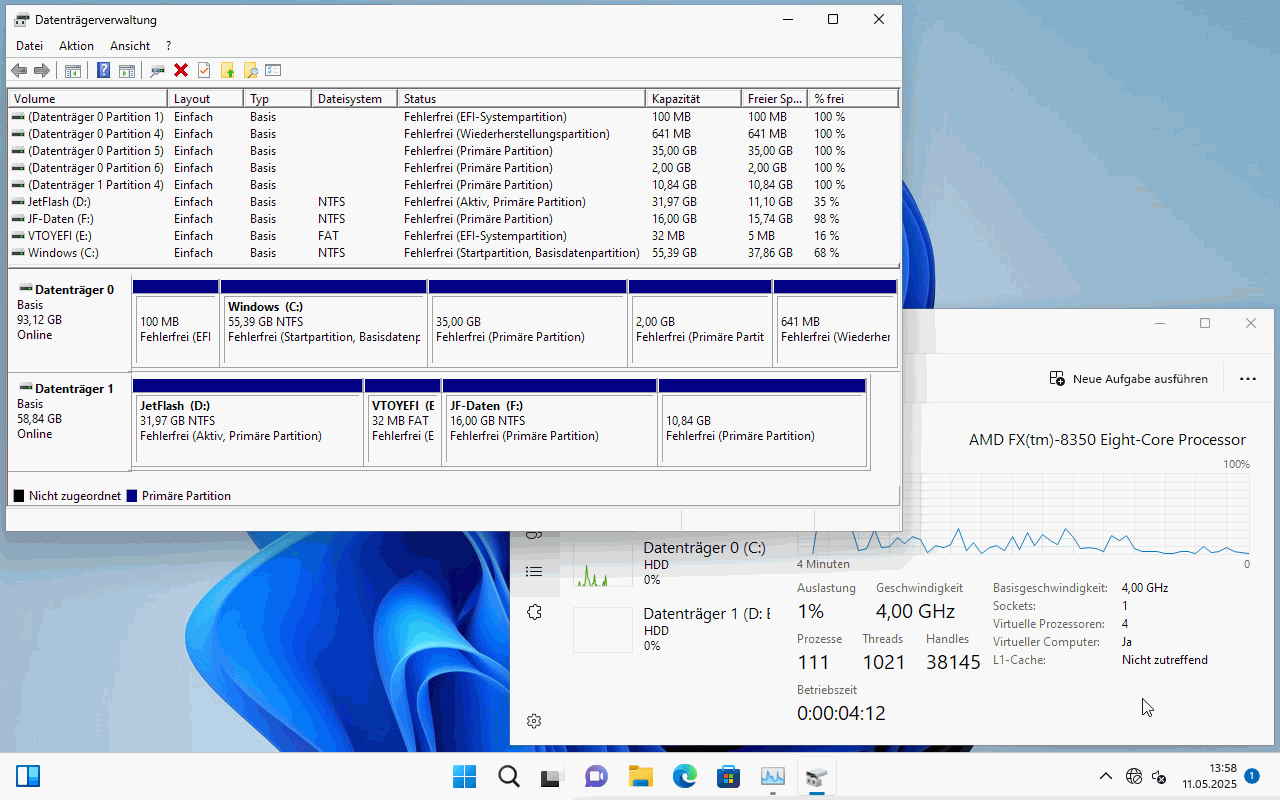Select (Datenträger 1 Partition 4) volume row
1280x800 pixels.
[x=454, y=185]
